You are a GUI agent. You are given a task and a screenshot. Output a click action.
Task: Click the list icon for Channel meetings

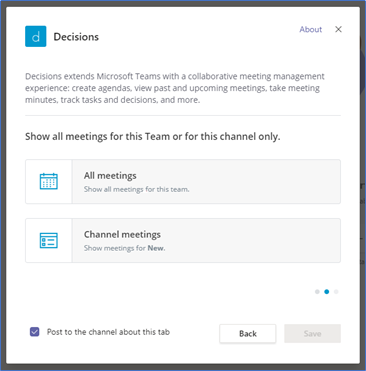click(49, 240)
